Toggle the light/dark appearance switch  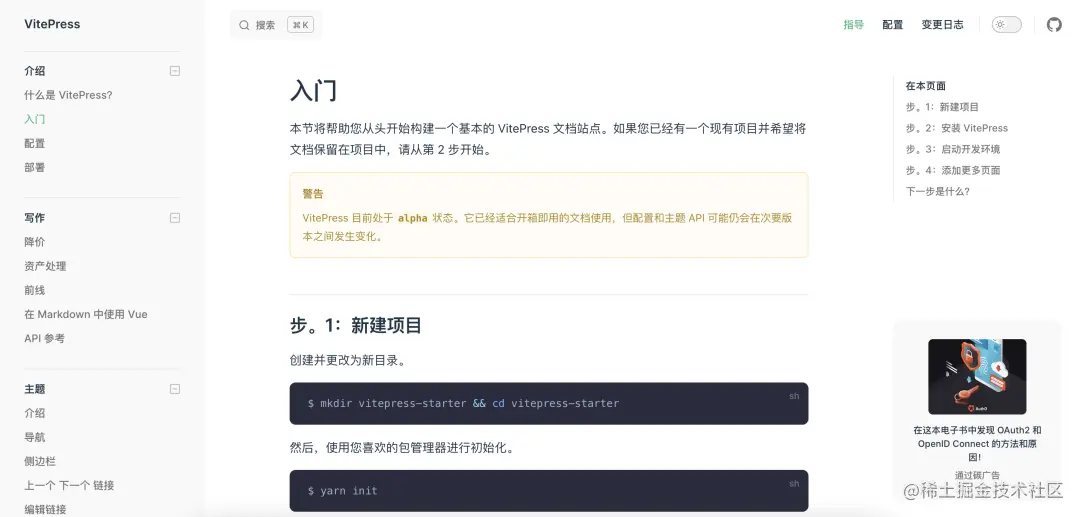(x=1006, y=25)
